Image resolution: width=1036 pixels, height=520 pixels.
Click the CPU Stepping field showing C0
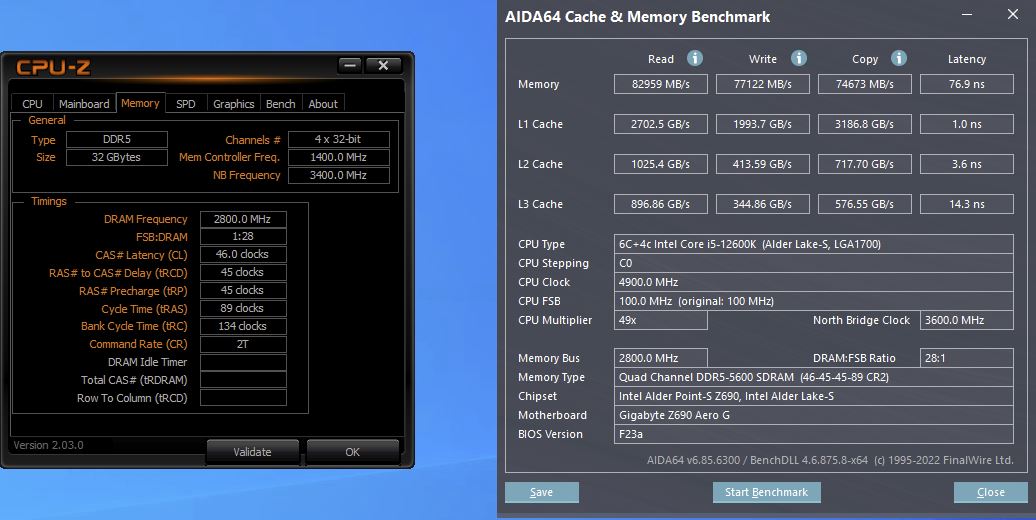(813, 263)
